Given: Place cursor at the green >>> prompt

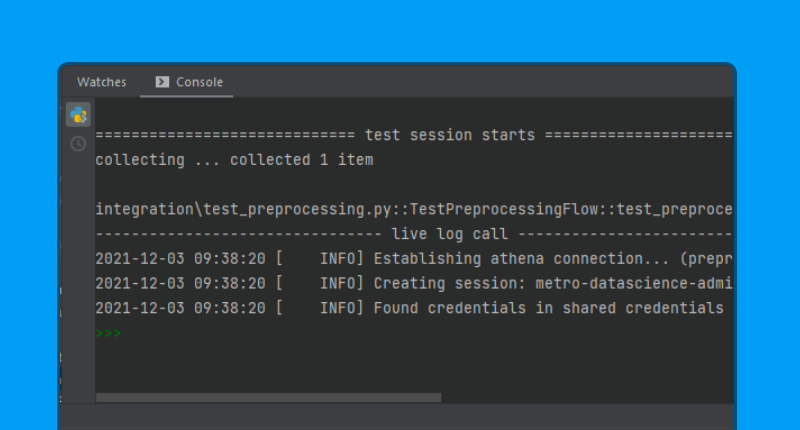Looking at the screenshot, I should (108, 333).
